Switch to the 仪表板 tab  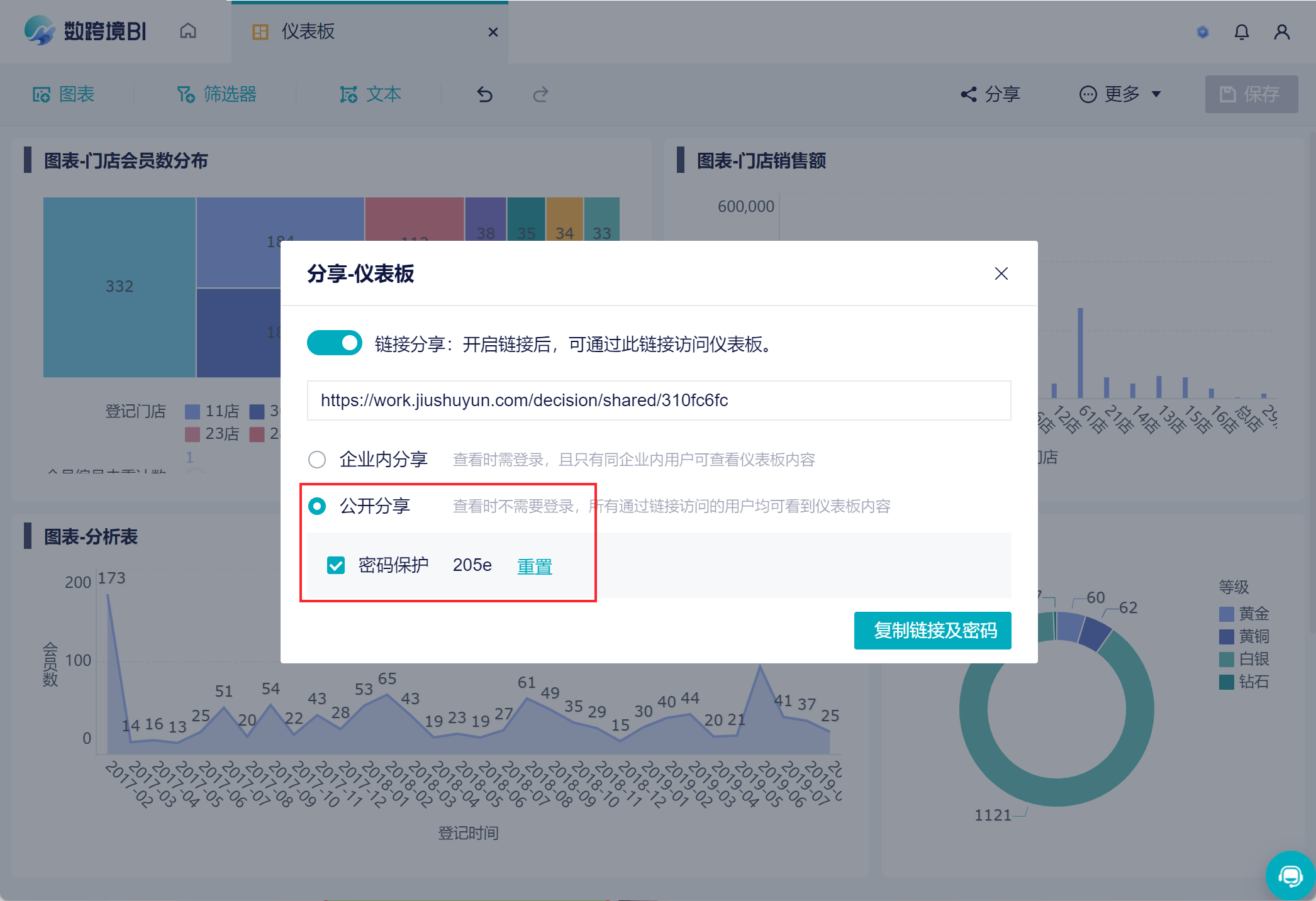click(308, 31)
